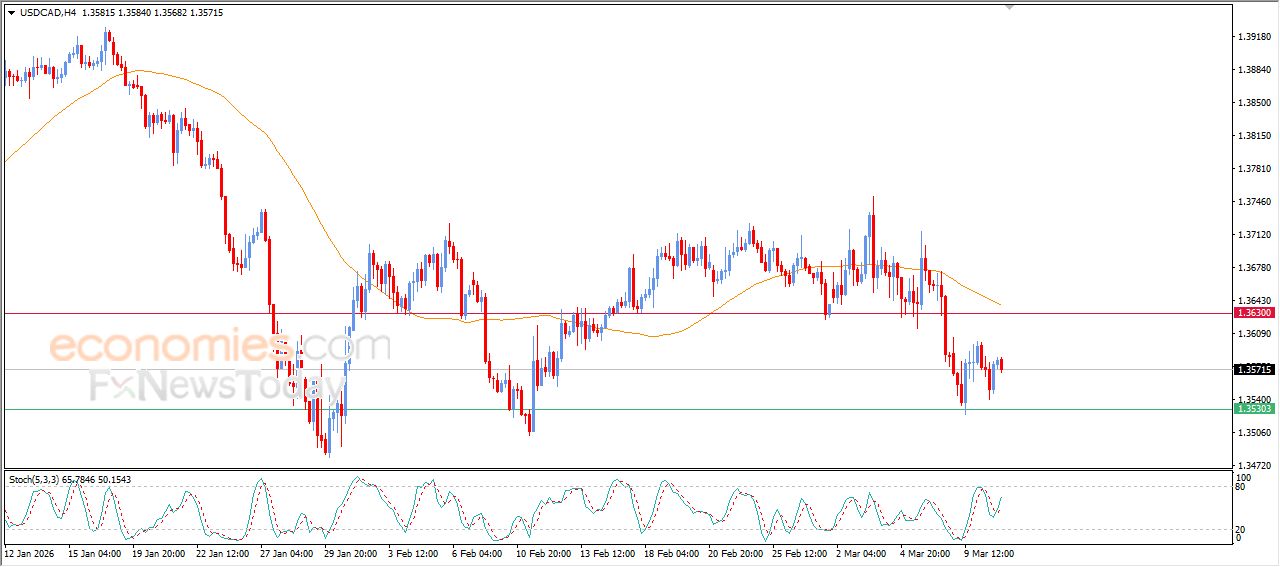The height and width of the screenshot is (567, 1280).
Task: Click the chart shift triangle marker at the top
Action: point(1010,6)
